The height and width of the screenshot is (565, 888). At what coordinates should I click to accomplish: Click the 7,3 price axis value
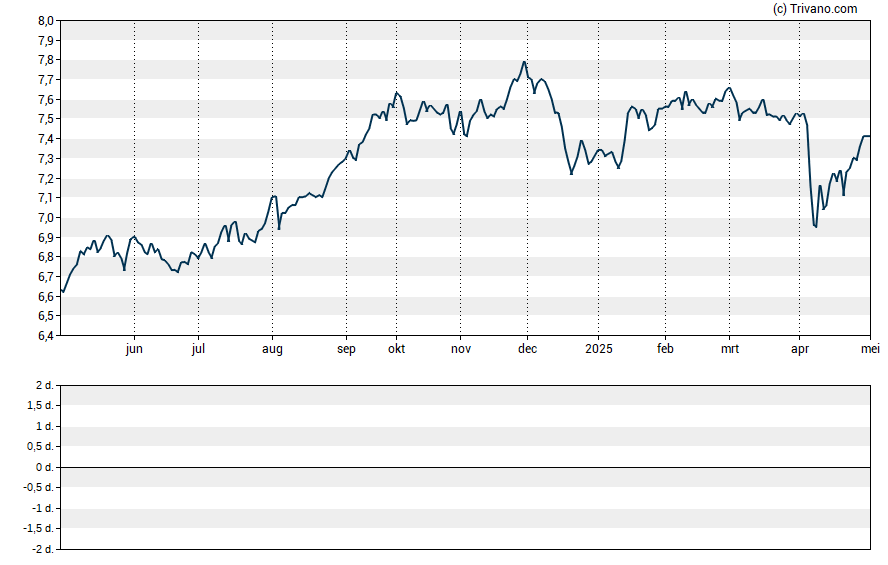click(46, 159)
